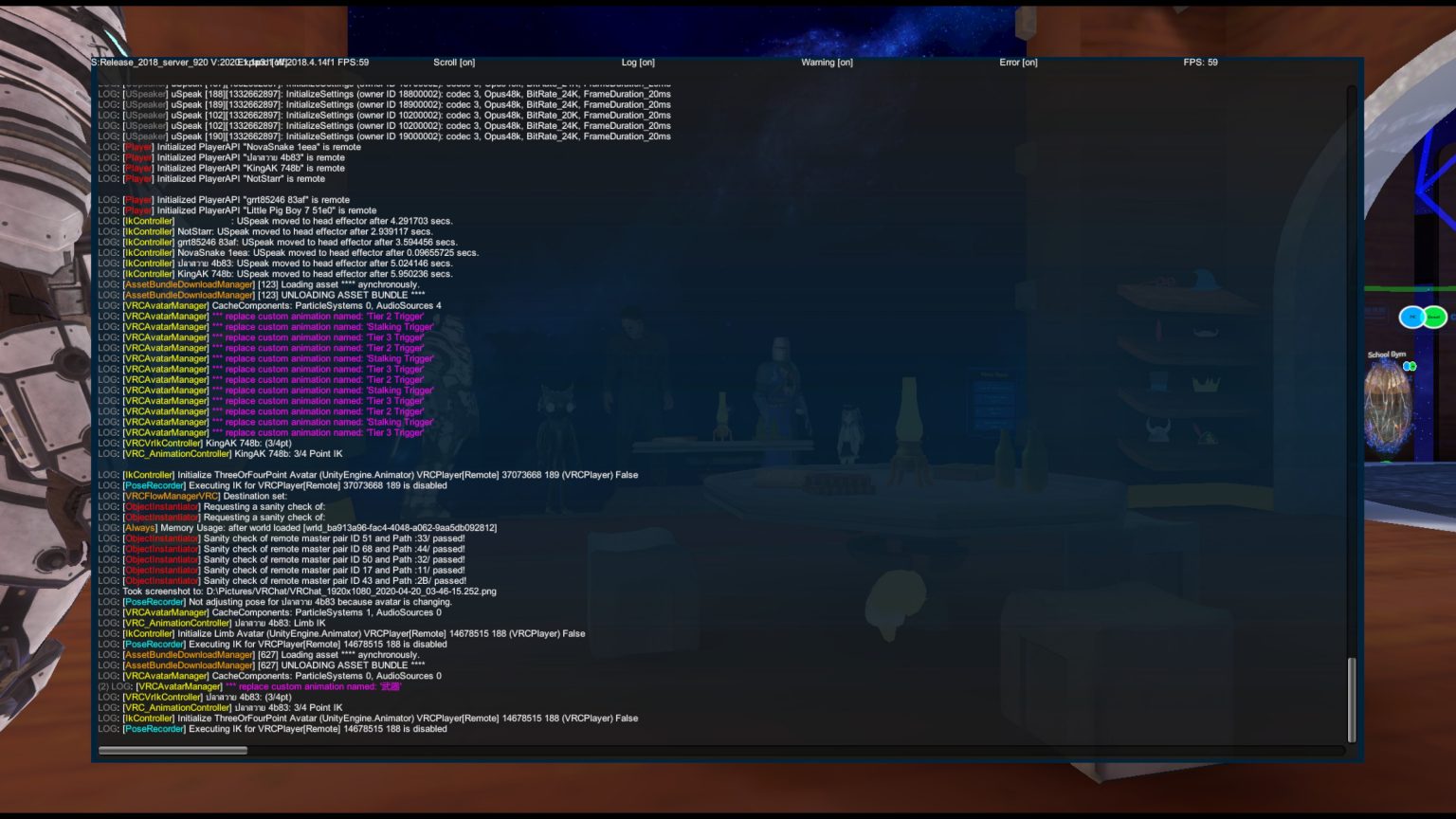
Task: Disable the Log [on] message filter
Action: pos(637,62)
